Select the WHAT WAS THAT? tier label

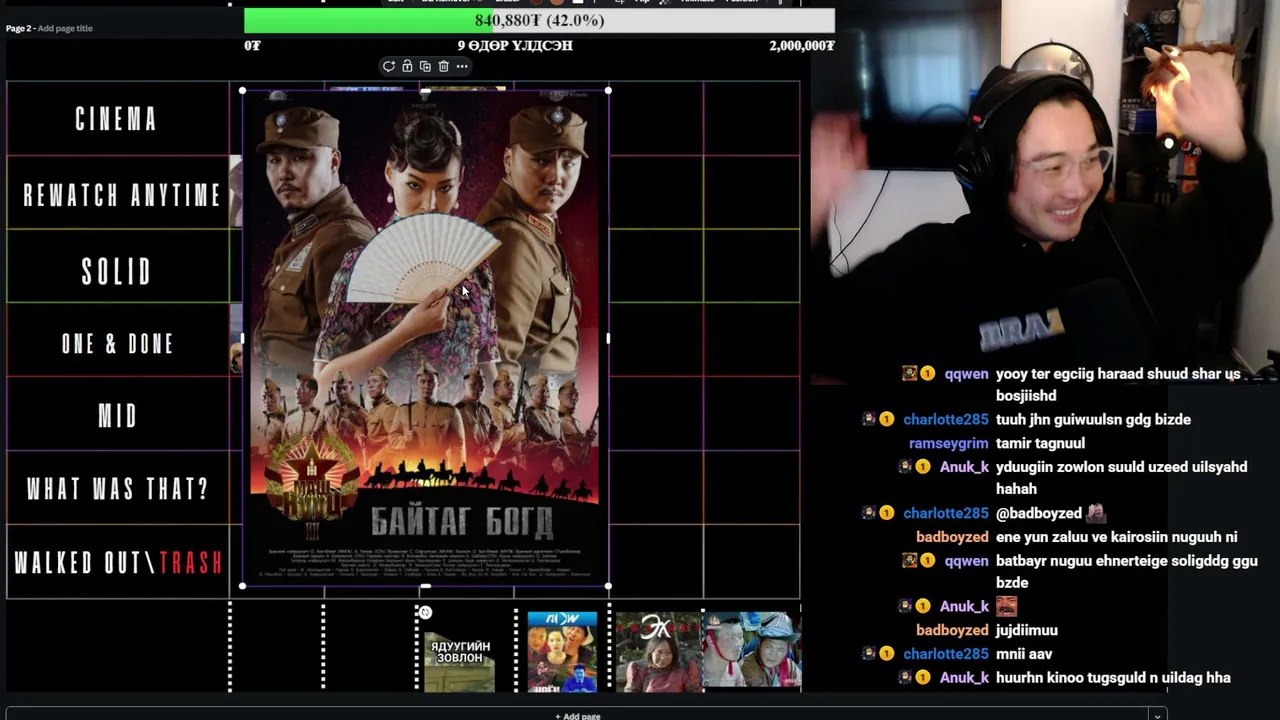tap(118, 489)
